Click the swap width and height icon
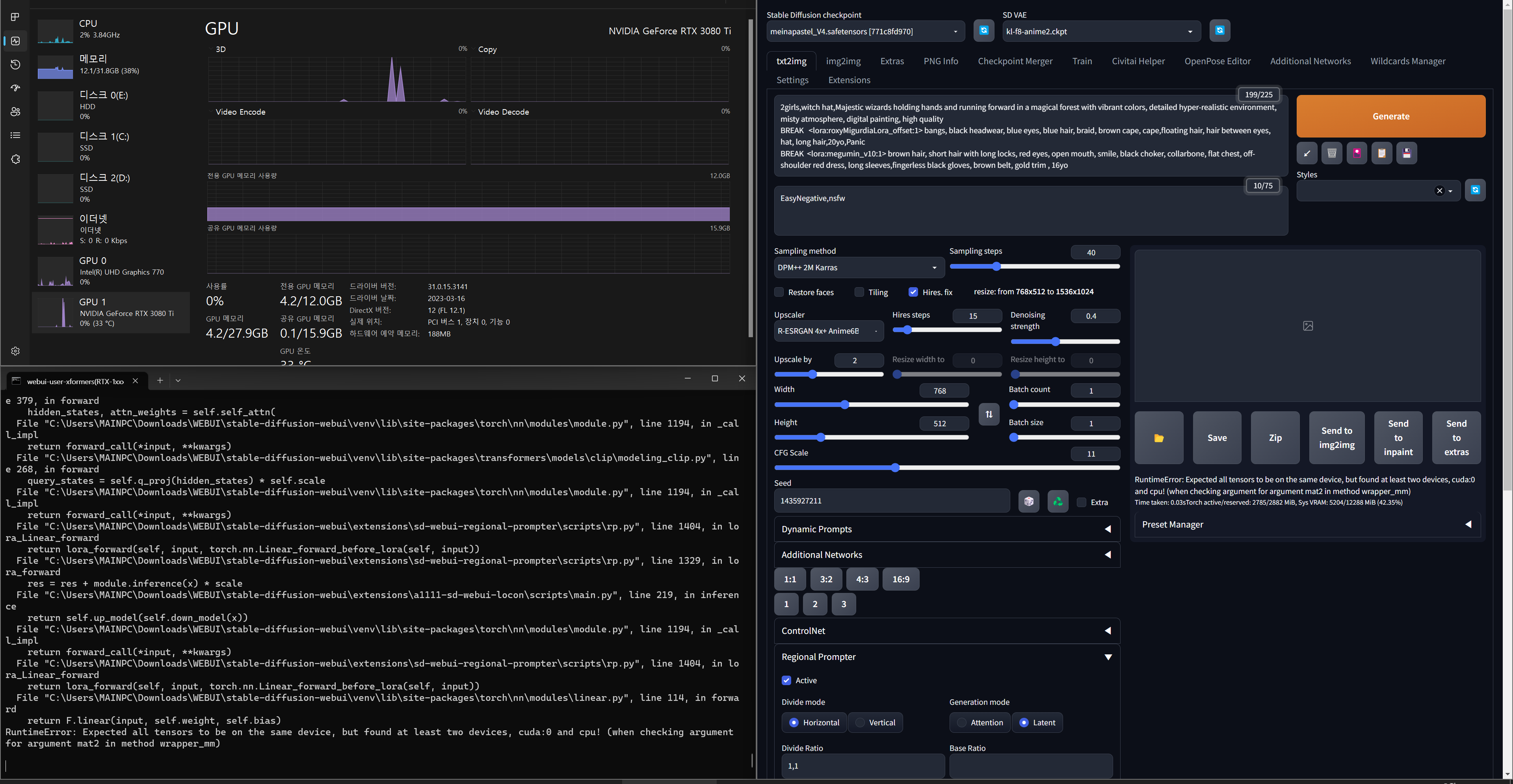Viewport: 1513px width, 784px height. click(x=989, y=414)
